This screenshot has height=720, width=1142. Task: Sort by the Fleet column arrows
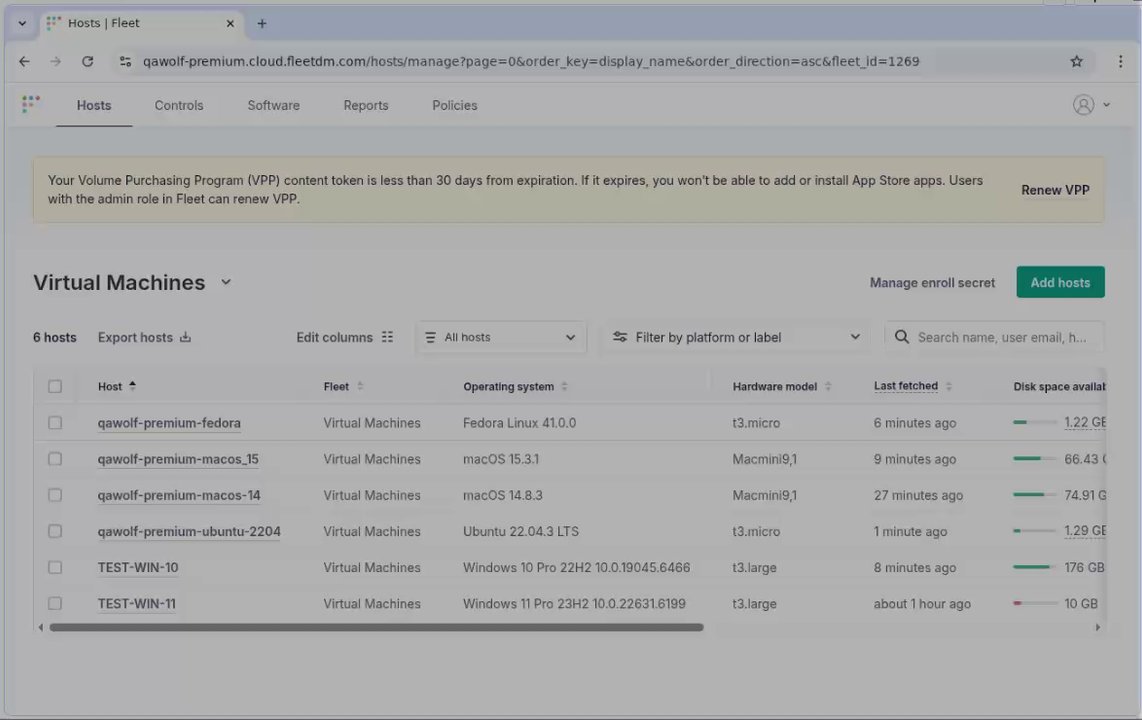pyautogui.click(x=360, y=386)
